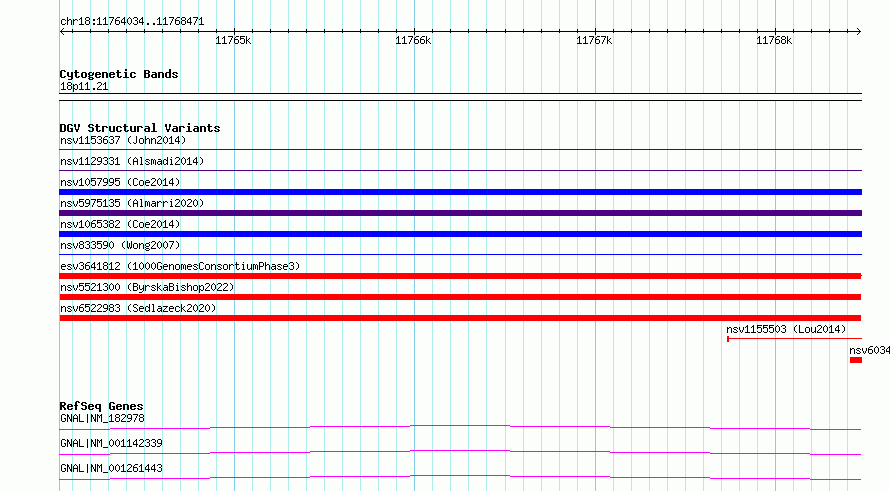Click the left arrow end of ruler
The image size is (890, 491).
point(62,31)
